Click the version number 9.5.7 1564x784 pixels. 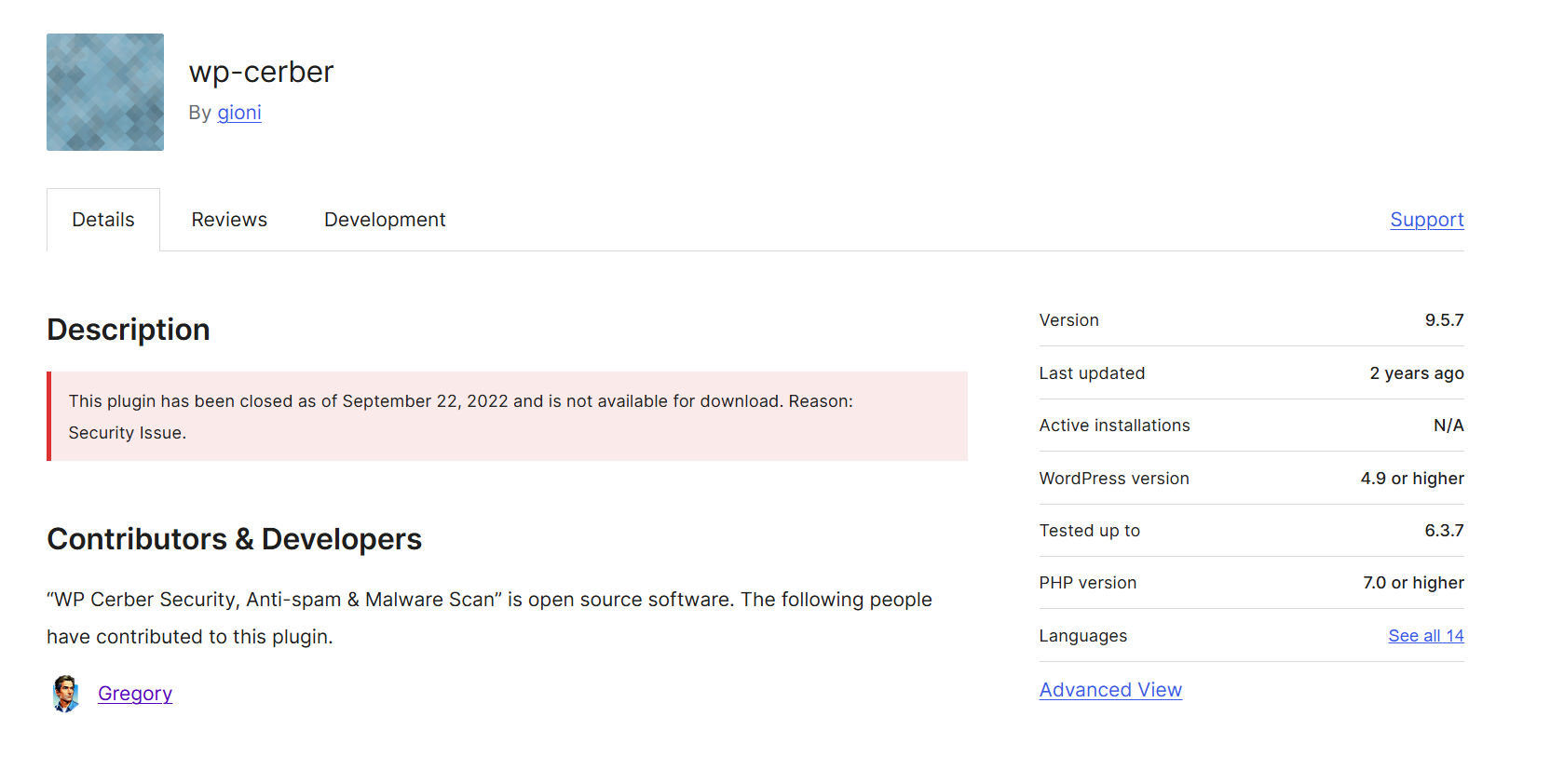(x=1444, y=320)
